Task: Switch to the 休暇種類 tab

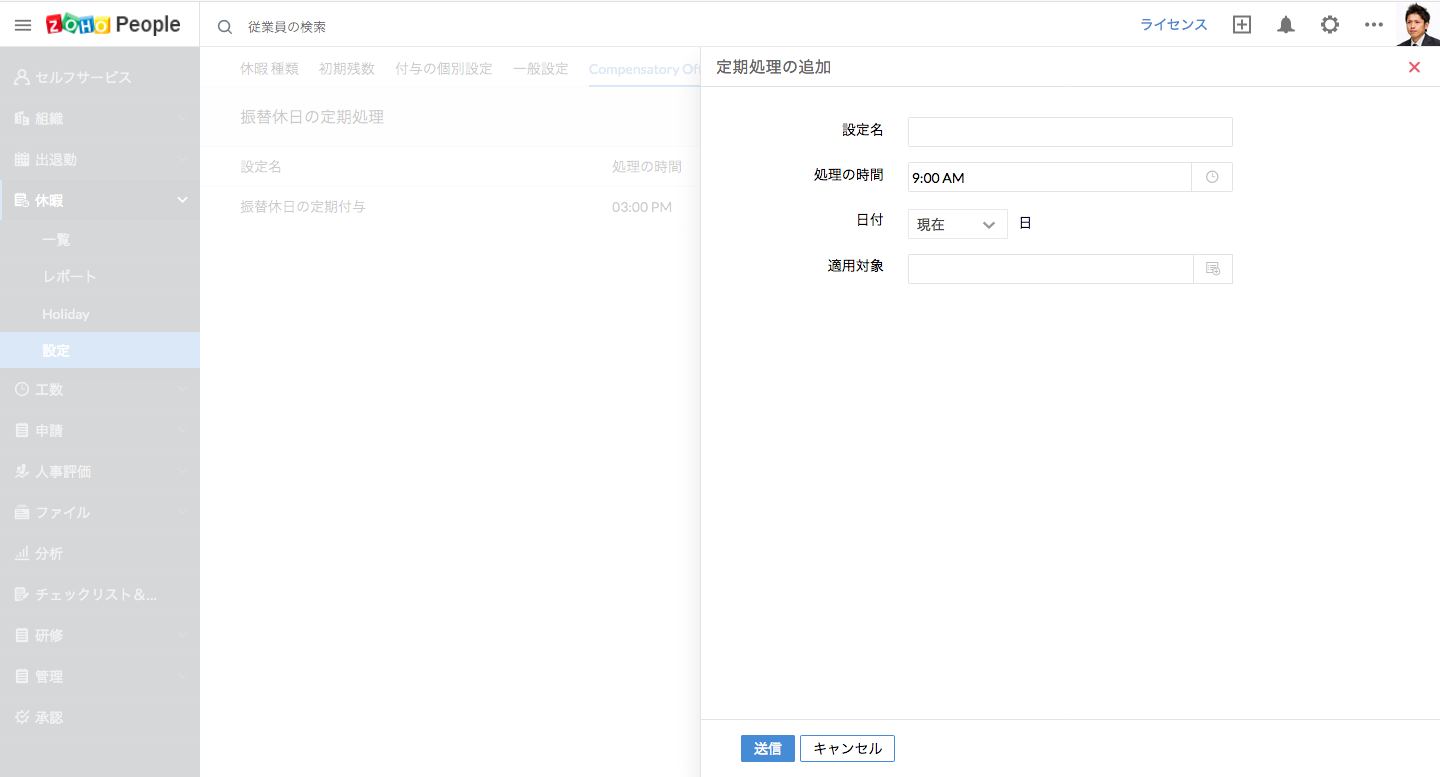Action: tap(269, 69)
